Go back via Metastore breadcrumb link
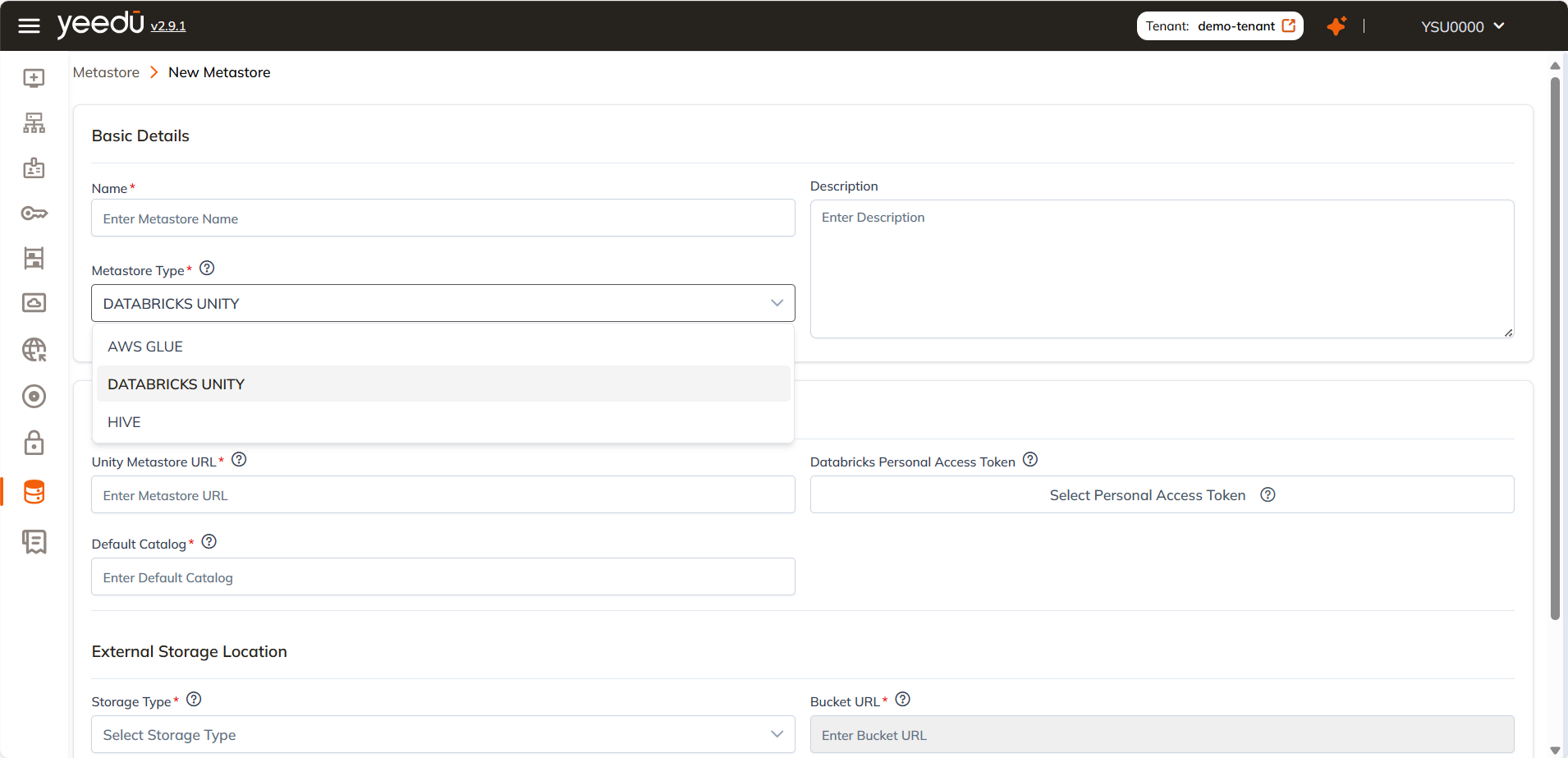The height and width of the screenshot is (758, 1568). [106, 72]
